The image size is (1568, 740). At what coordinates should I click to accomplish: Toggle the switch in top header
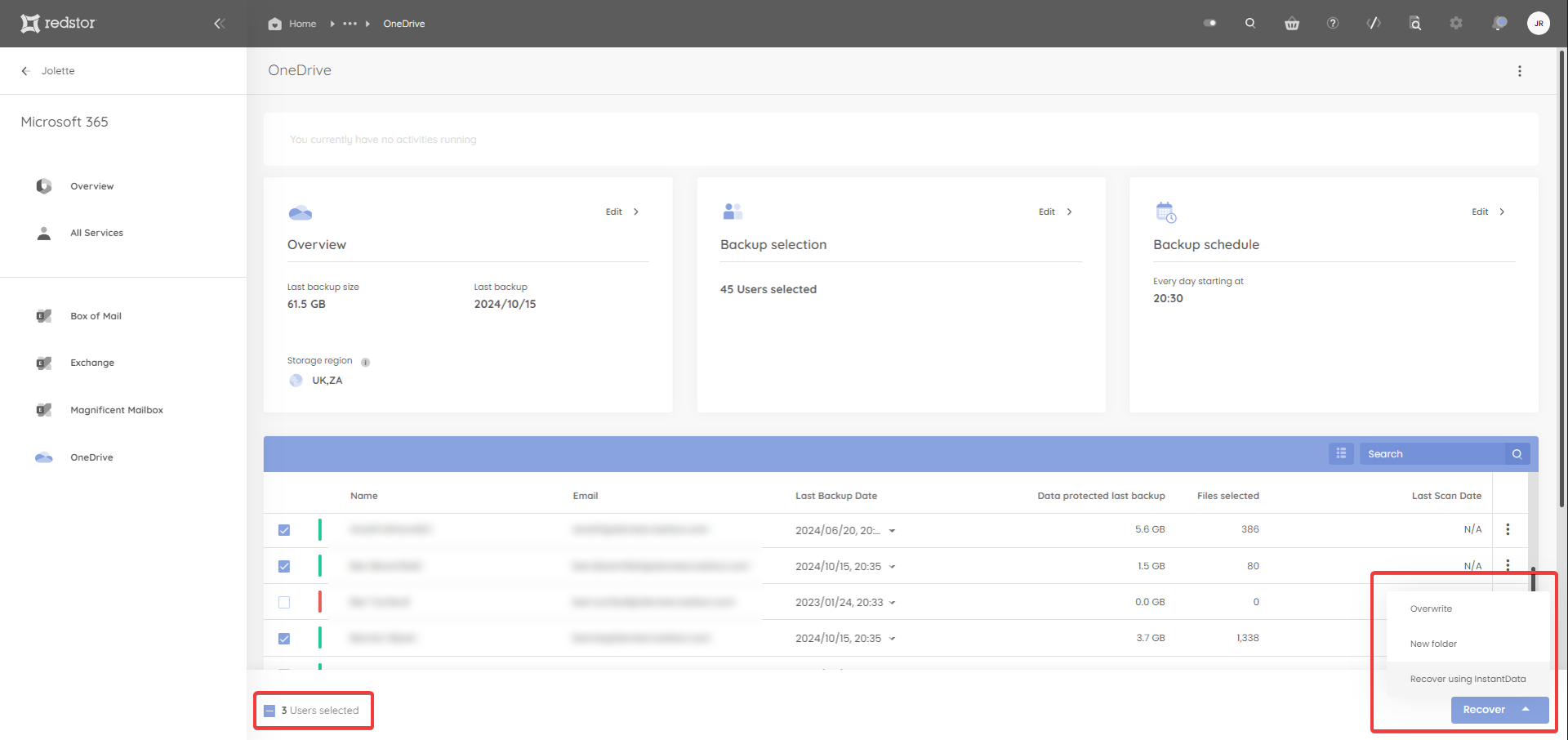coord(1210,23)
